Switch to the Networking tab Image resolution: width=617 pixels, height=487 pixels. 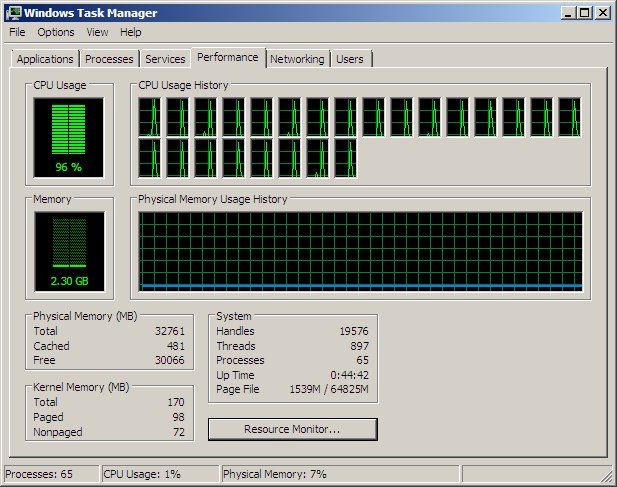pos(297,59)
